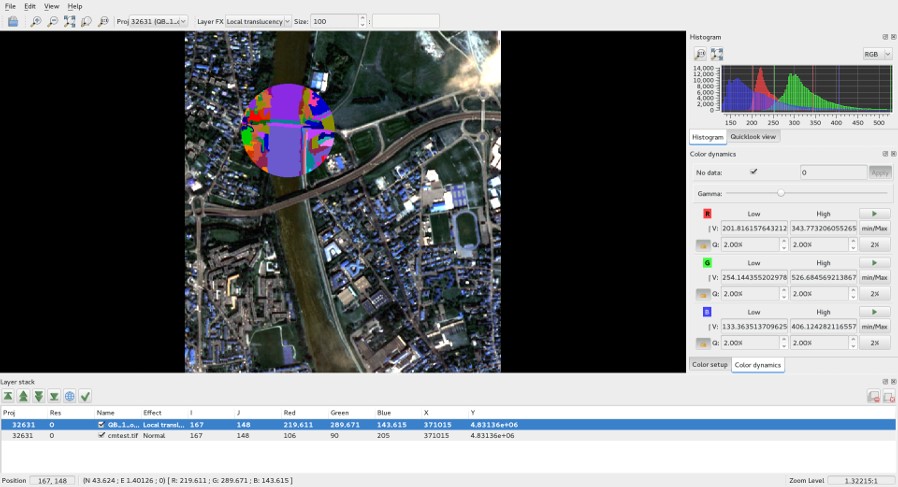Image resolution: width=898 pixels, height=487 pixels.
Task: Click the zoom to extent icon
Action: [69, 21]
